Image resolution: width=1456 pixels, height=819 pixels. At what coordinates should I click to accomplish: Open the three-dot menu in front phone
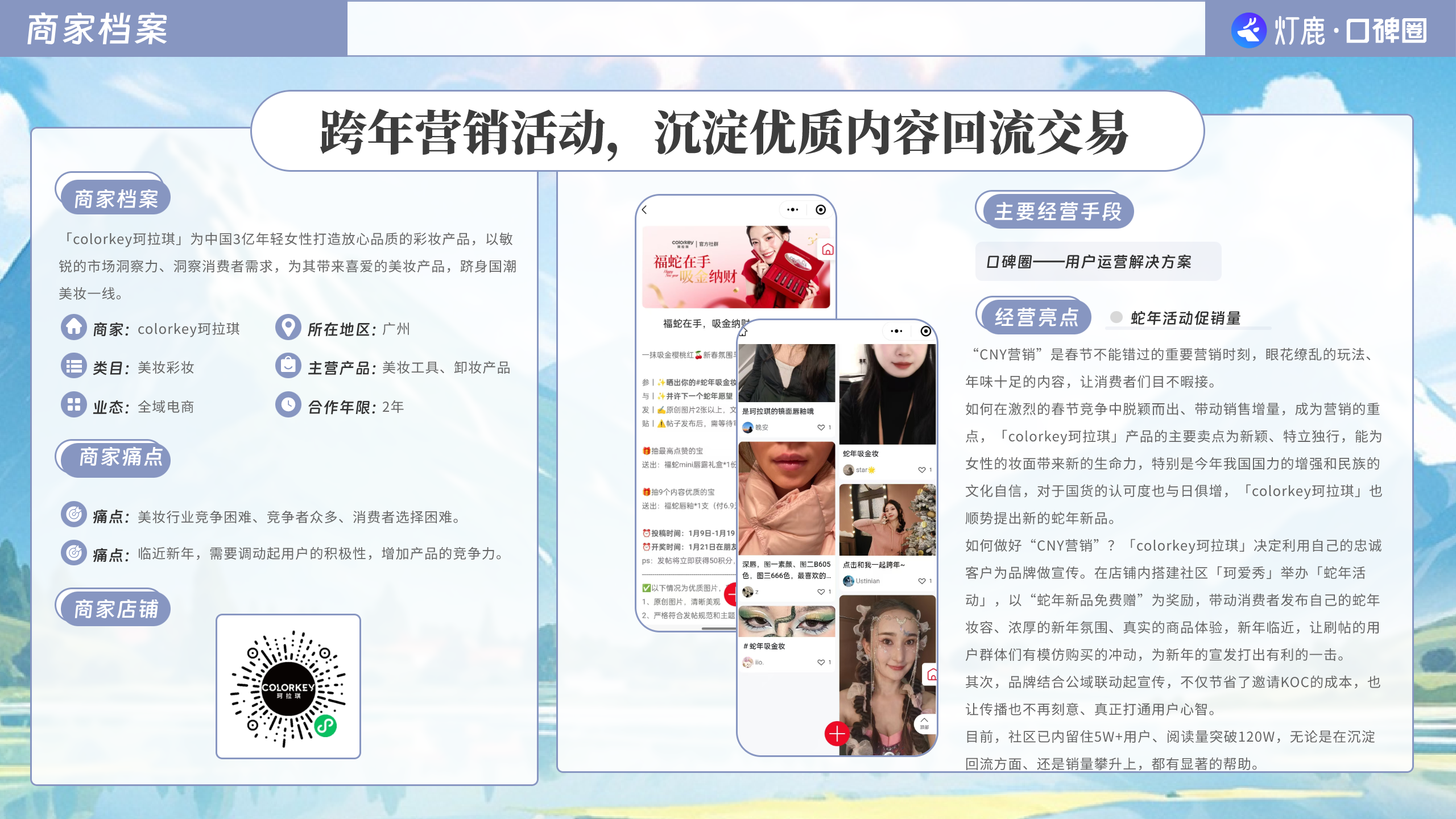tap(897, 331)
